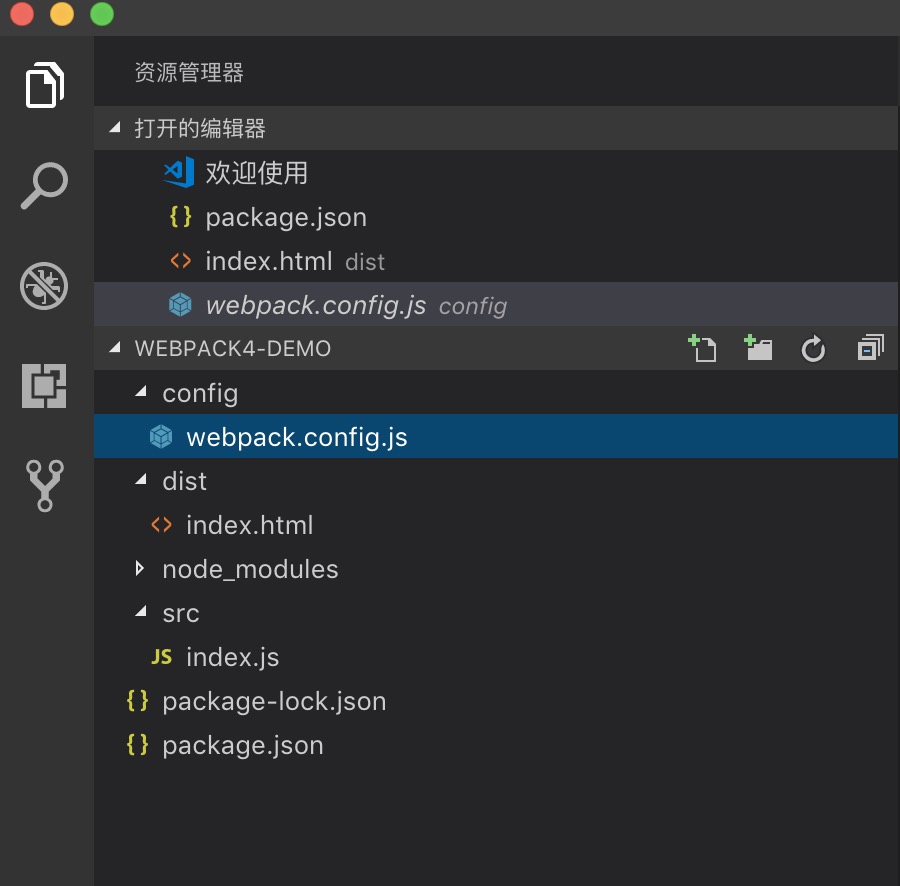The width and height of the screenshot is (900, 886).
Task: Open the Source Control view
Action: click(42, 486)
